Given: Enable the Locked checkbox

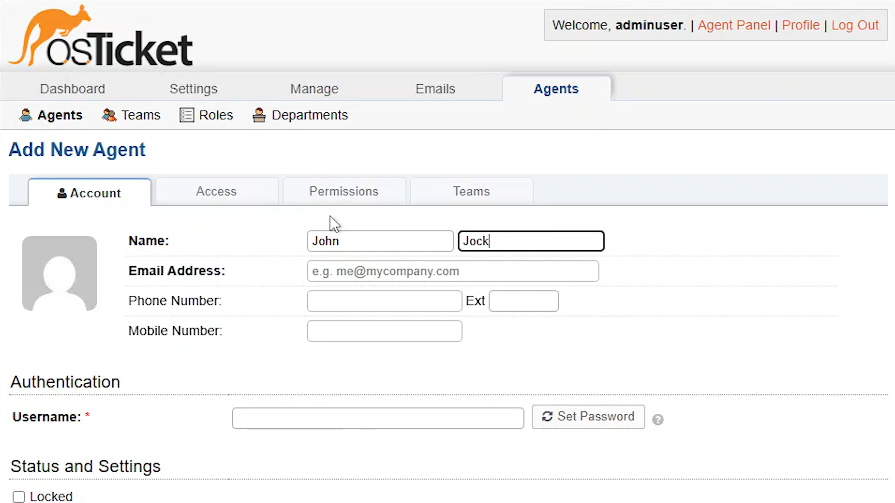Looking at the screenshot, I should [x=19, y=497].
